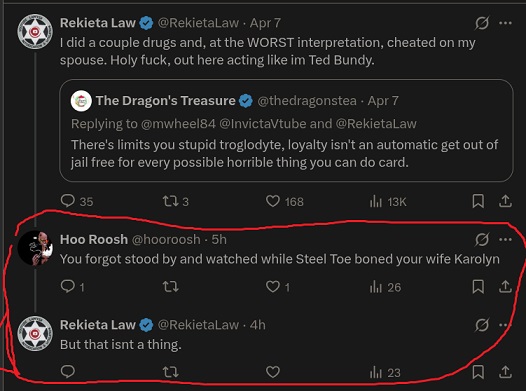Share Rekieta Law's Apr 7 tweet

[x=505, y=201]
